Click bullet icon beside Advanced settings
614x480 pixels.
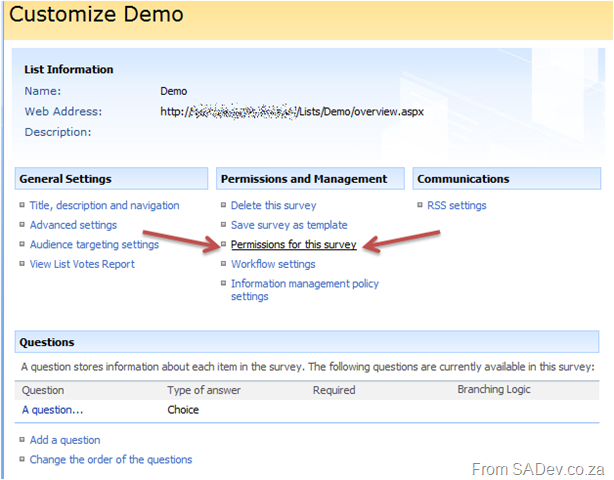point(22,225)
